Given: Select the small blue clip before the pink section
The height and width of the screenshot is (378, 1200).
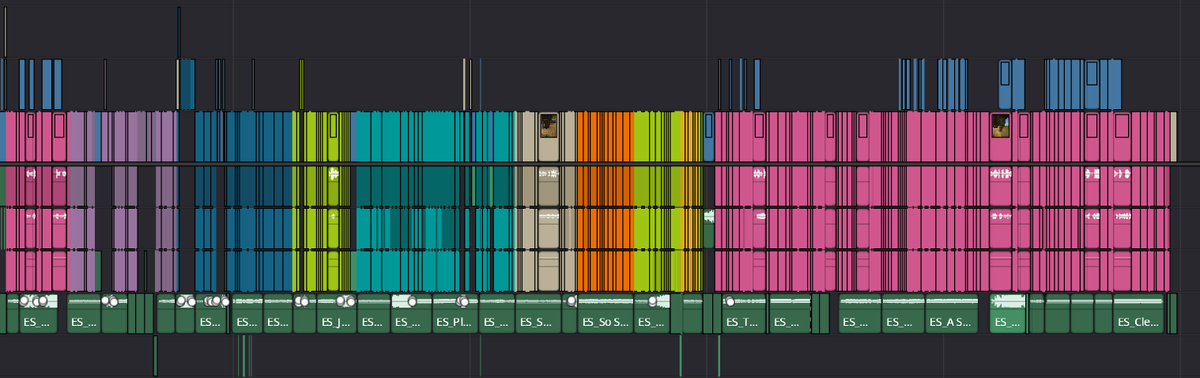Looking at the screenshot, I should (709, 137).
